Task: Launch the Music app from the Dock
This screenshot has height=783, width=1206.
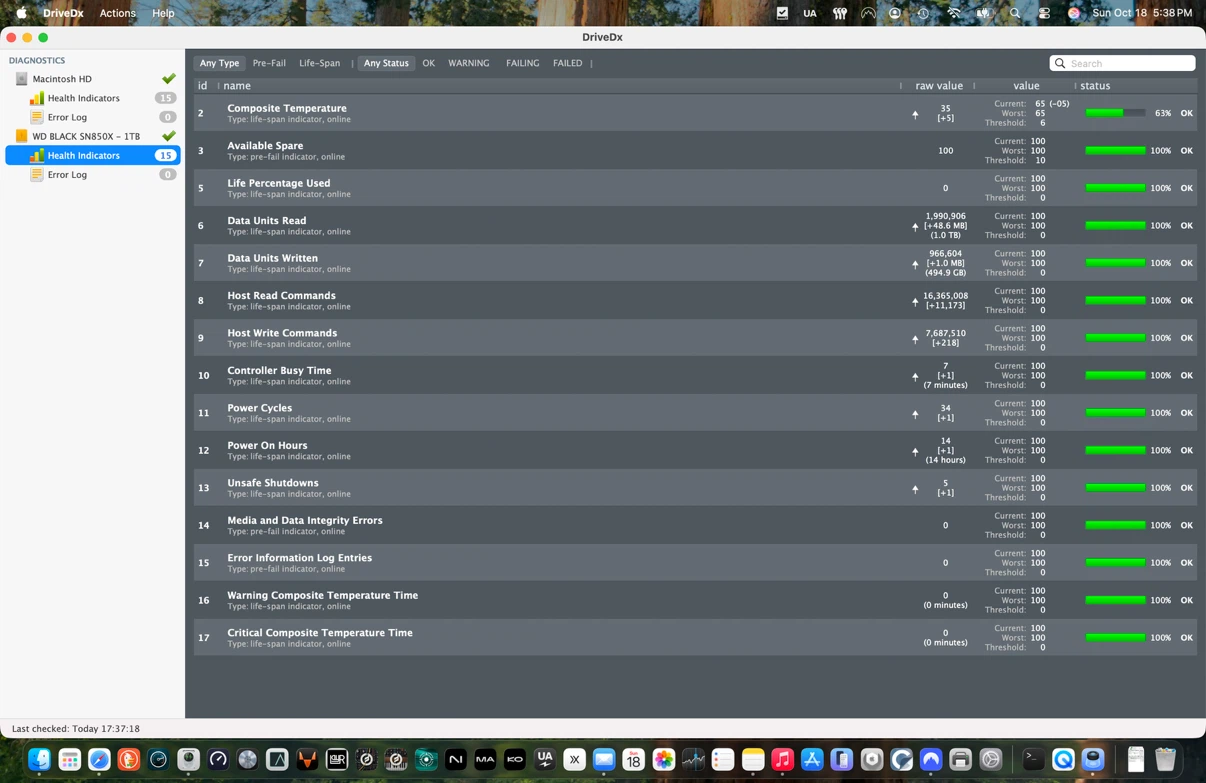Action: coord(782,760)
